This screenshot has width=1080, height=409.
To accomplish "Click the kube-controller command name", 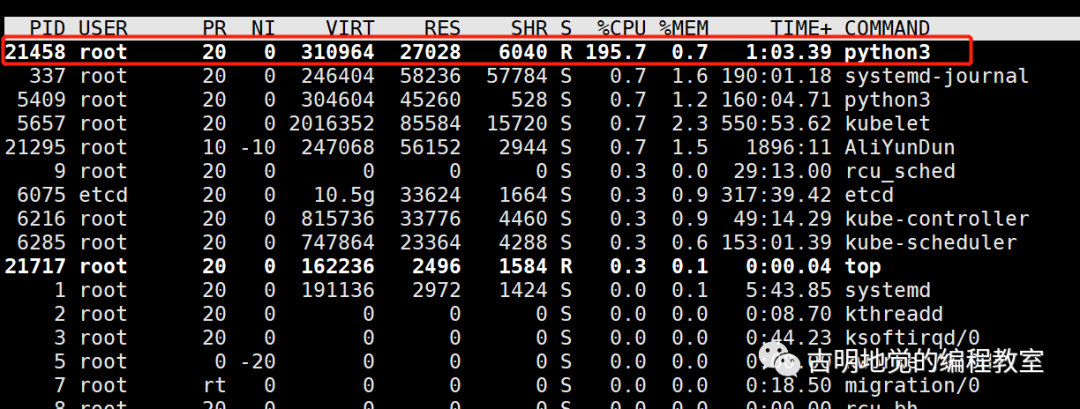I will click(x=937, y=219).
